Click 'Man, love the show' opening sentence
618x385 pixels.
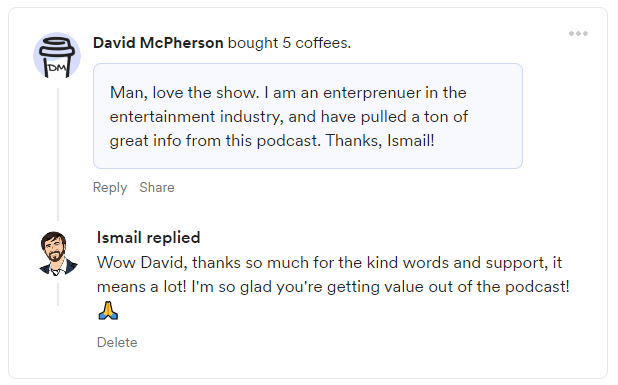click(x=184, y=93)
